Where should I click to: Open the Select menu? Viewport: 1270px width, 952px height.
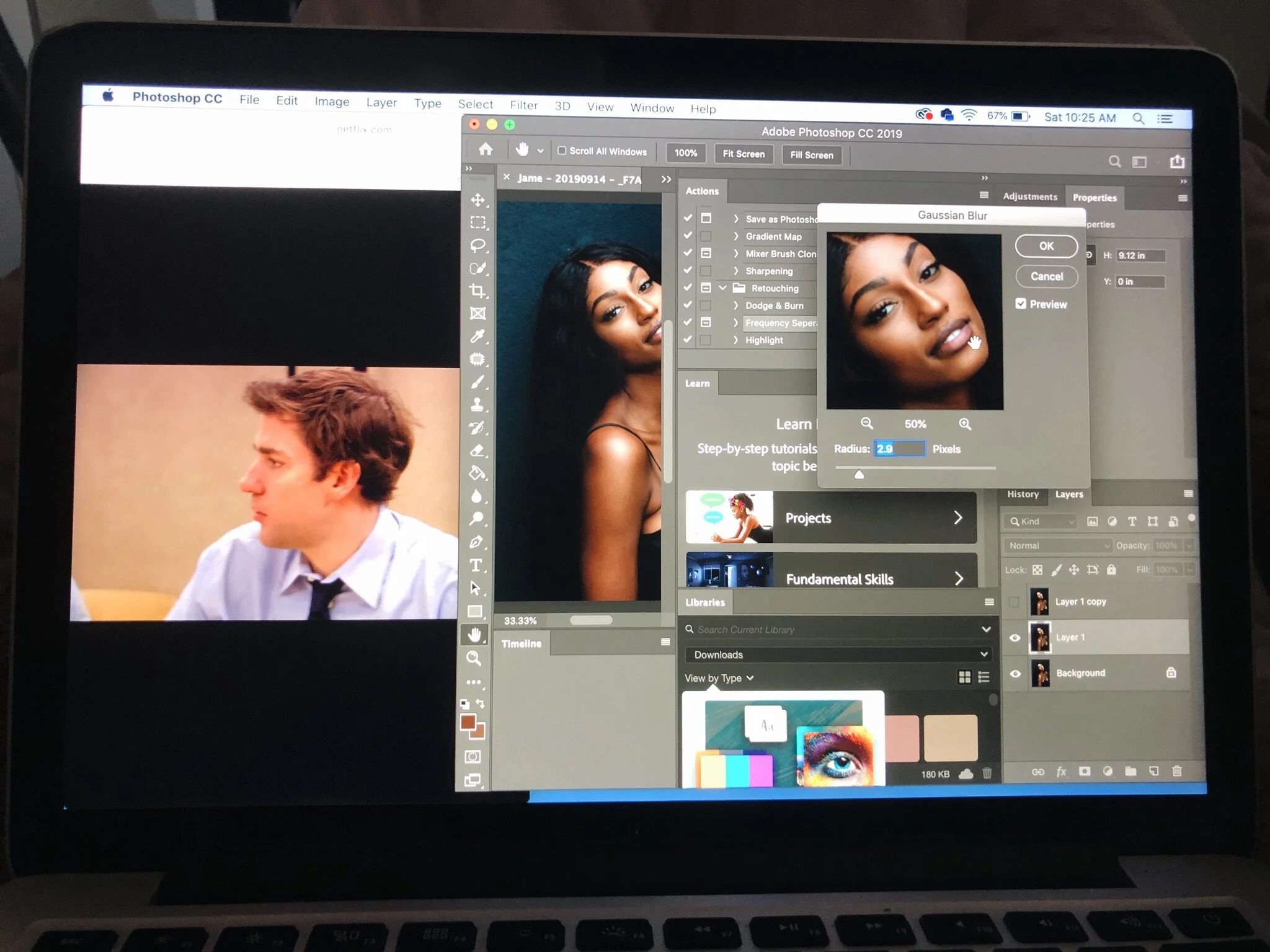point(476,104)
